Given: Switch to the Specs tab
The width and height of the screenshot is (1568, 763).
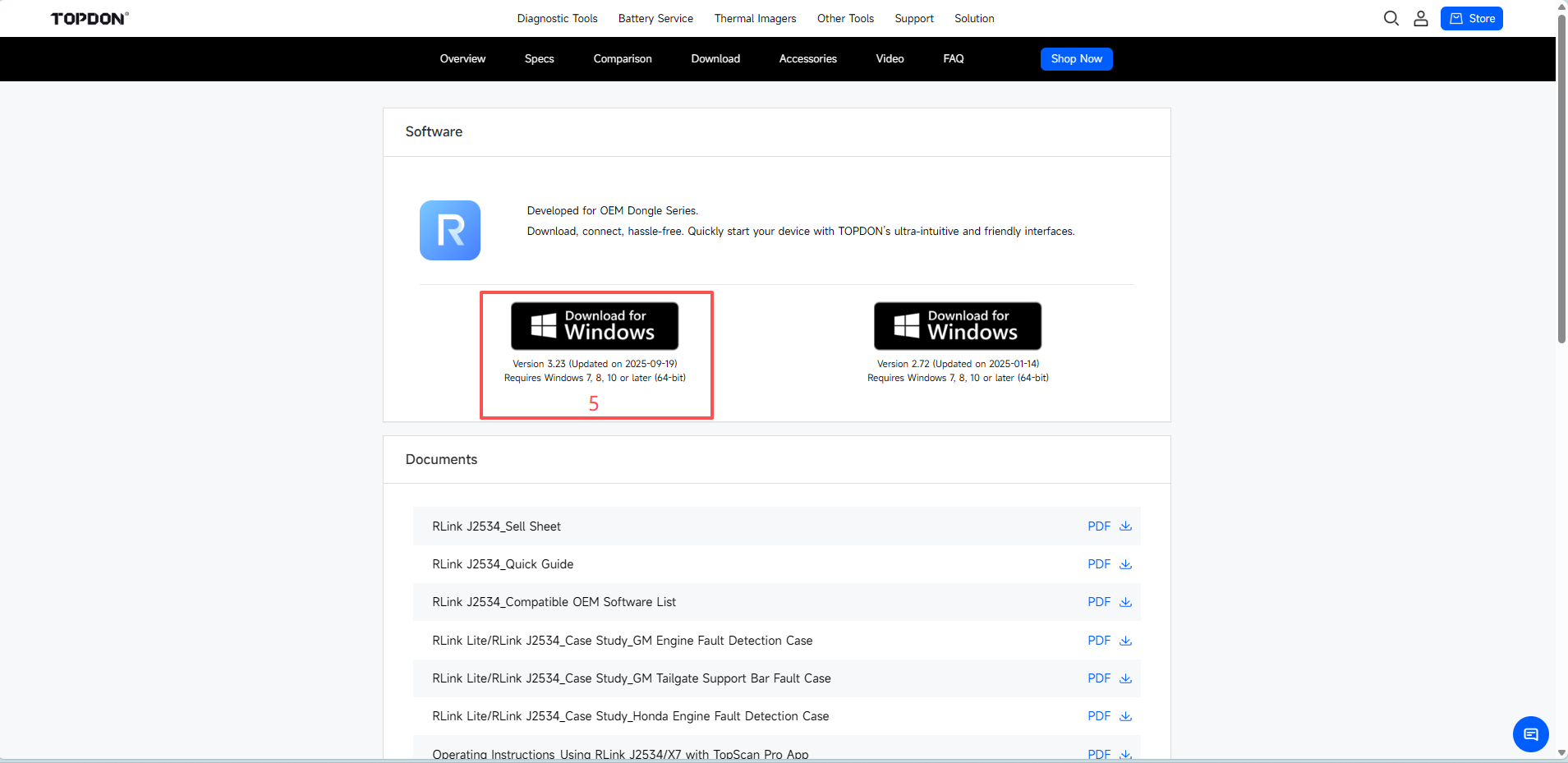Looking at the screenshot, I should (x=539, y=58).
